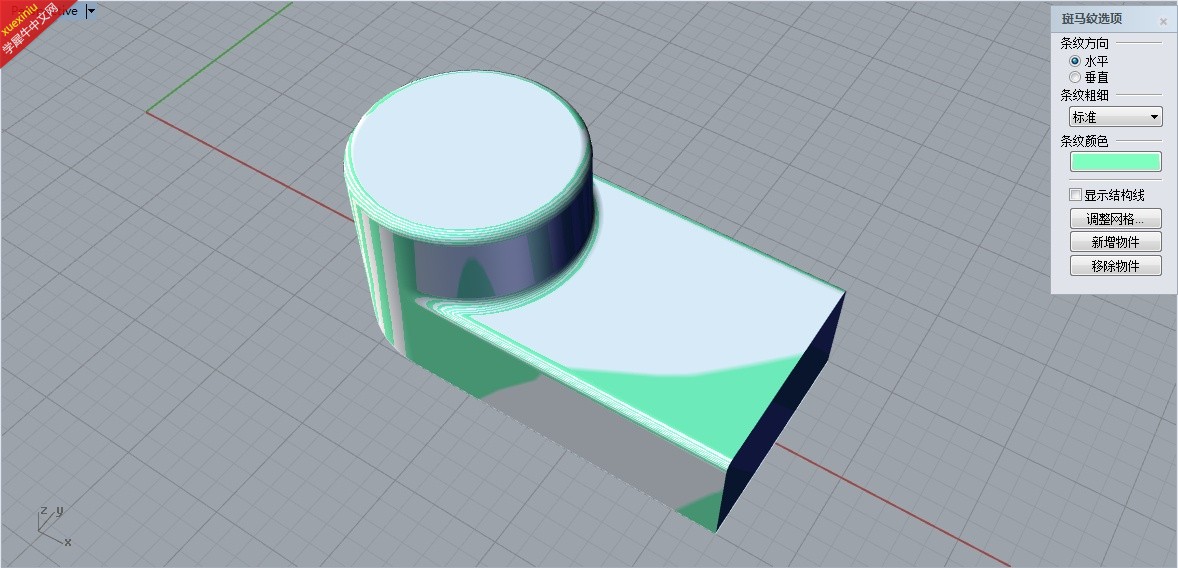Viewport: 1178px width, 568px height.
Task: Select the 垂直 stripe direction radio button
Action: [1075, 77]
